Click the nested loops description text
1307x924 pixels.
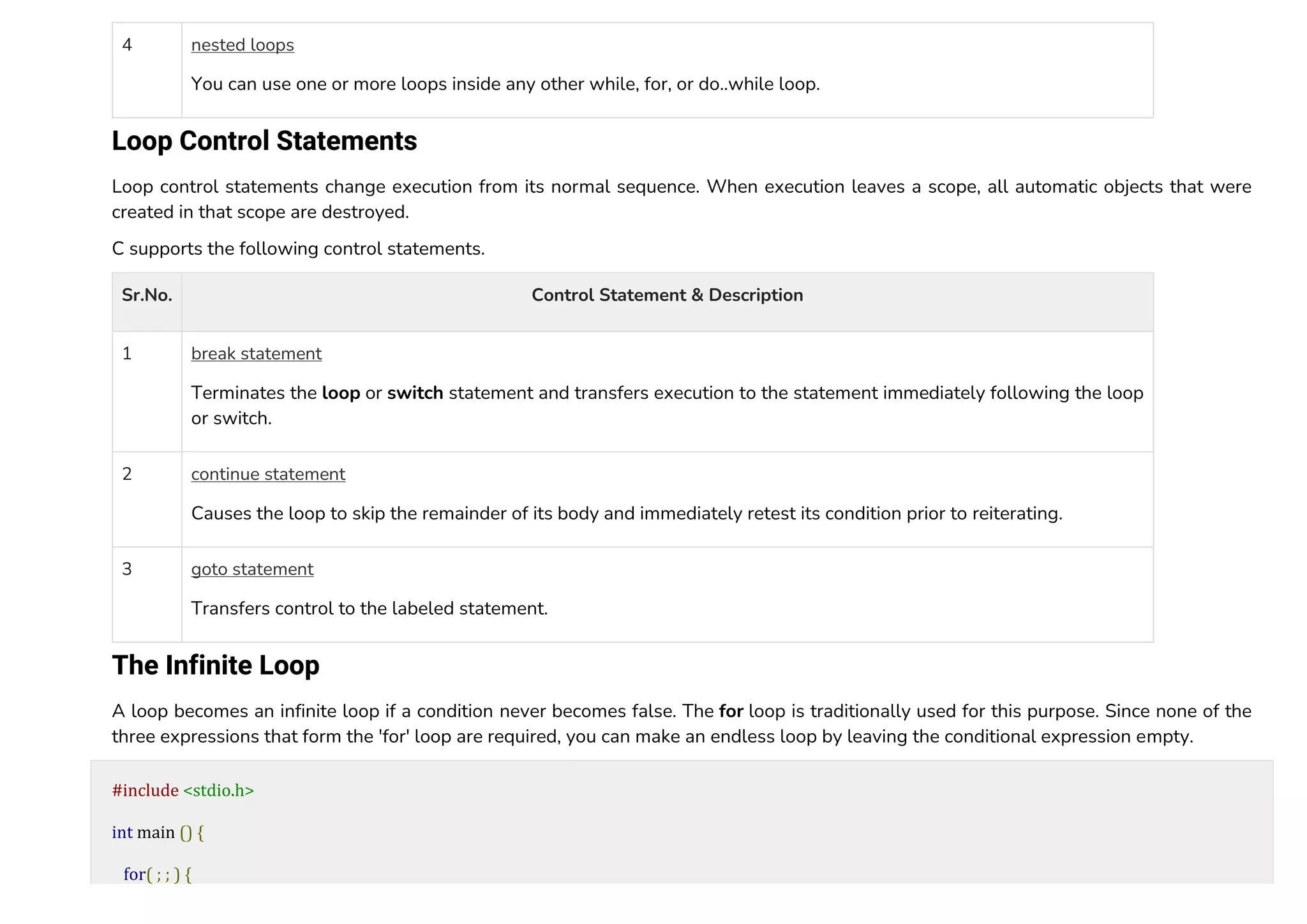pos(505,84)
